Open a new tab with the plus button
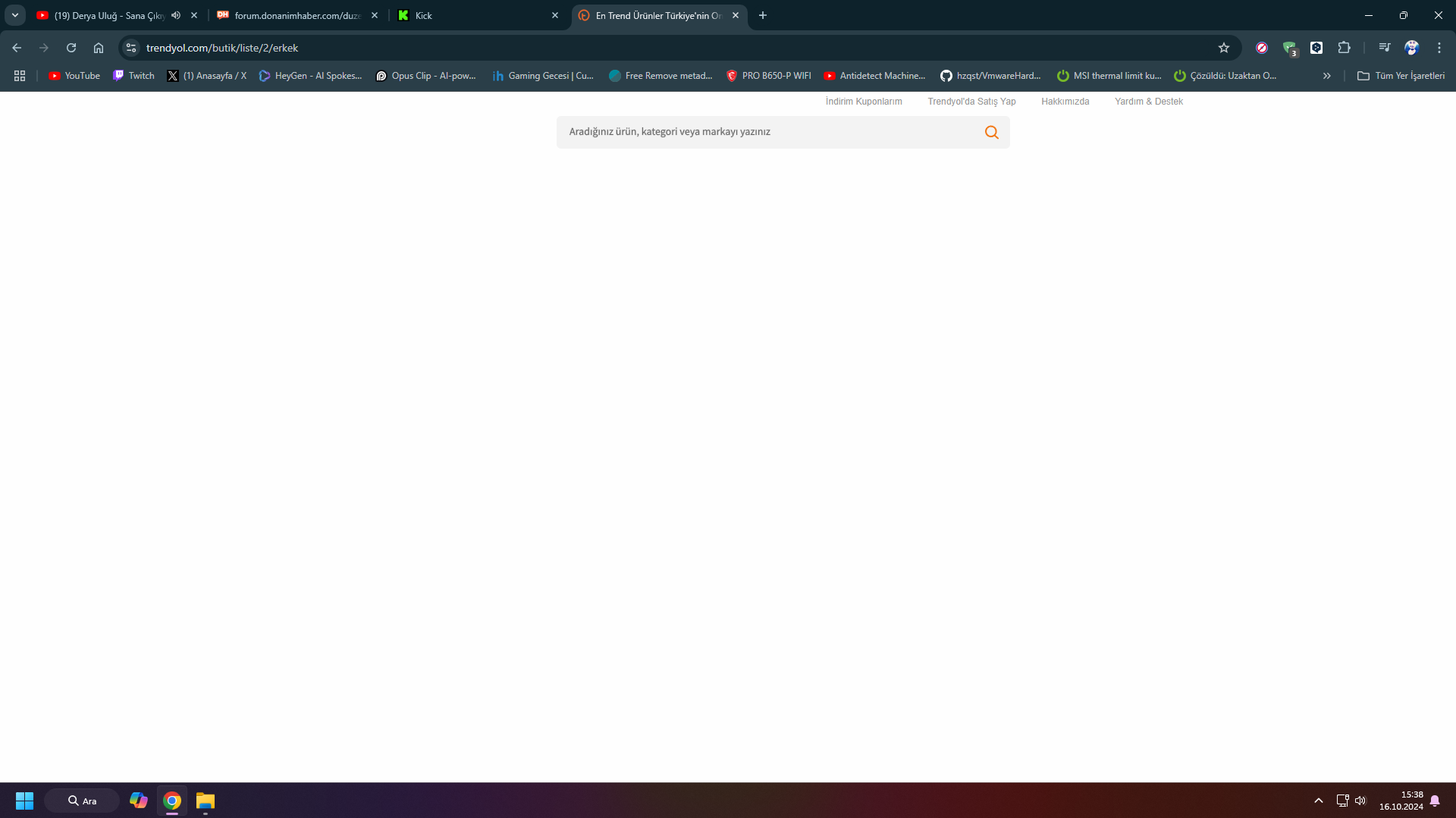Image resolution: width=1456 pixels, height=818 pixels. 763,15
